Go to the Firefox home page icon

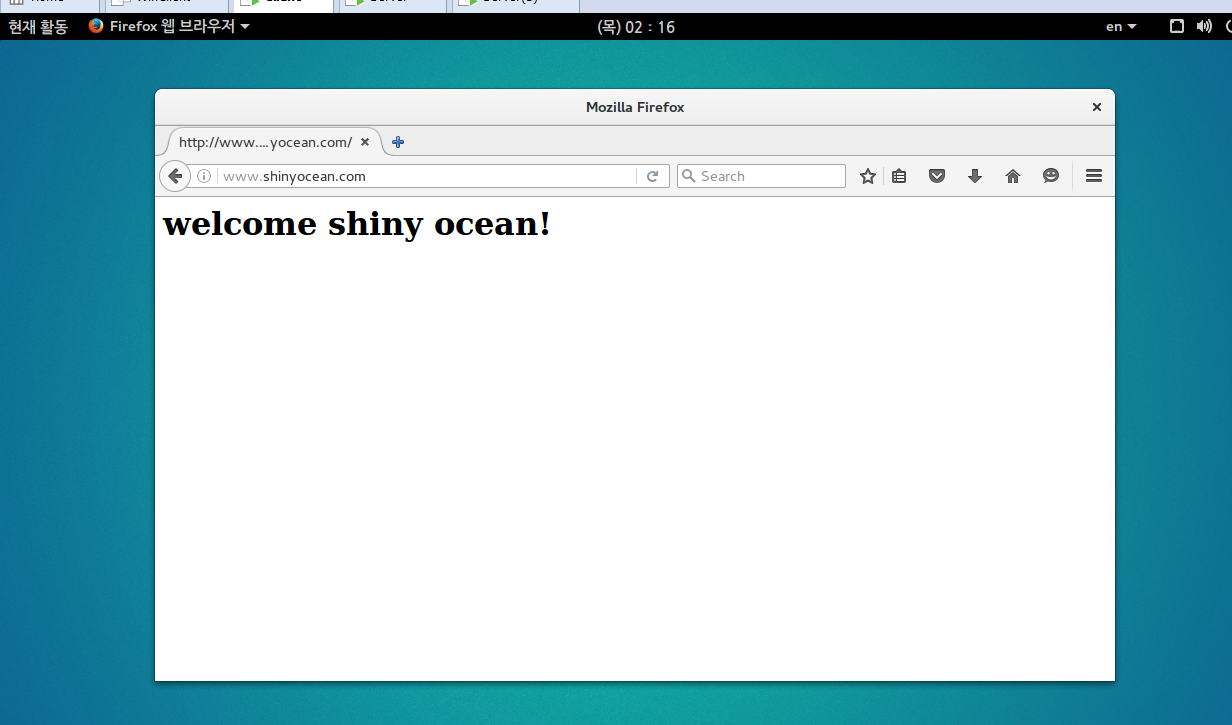pos(1013,176)
